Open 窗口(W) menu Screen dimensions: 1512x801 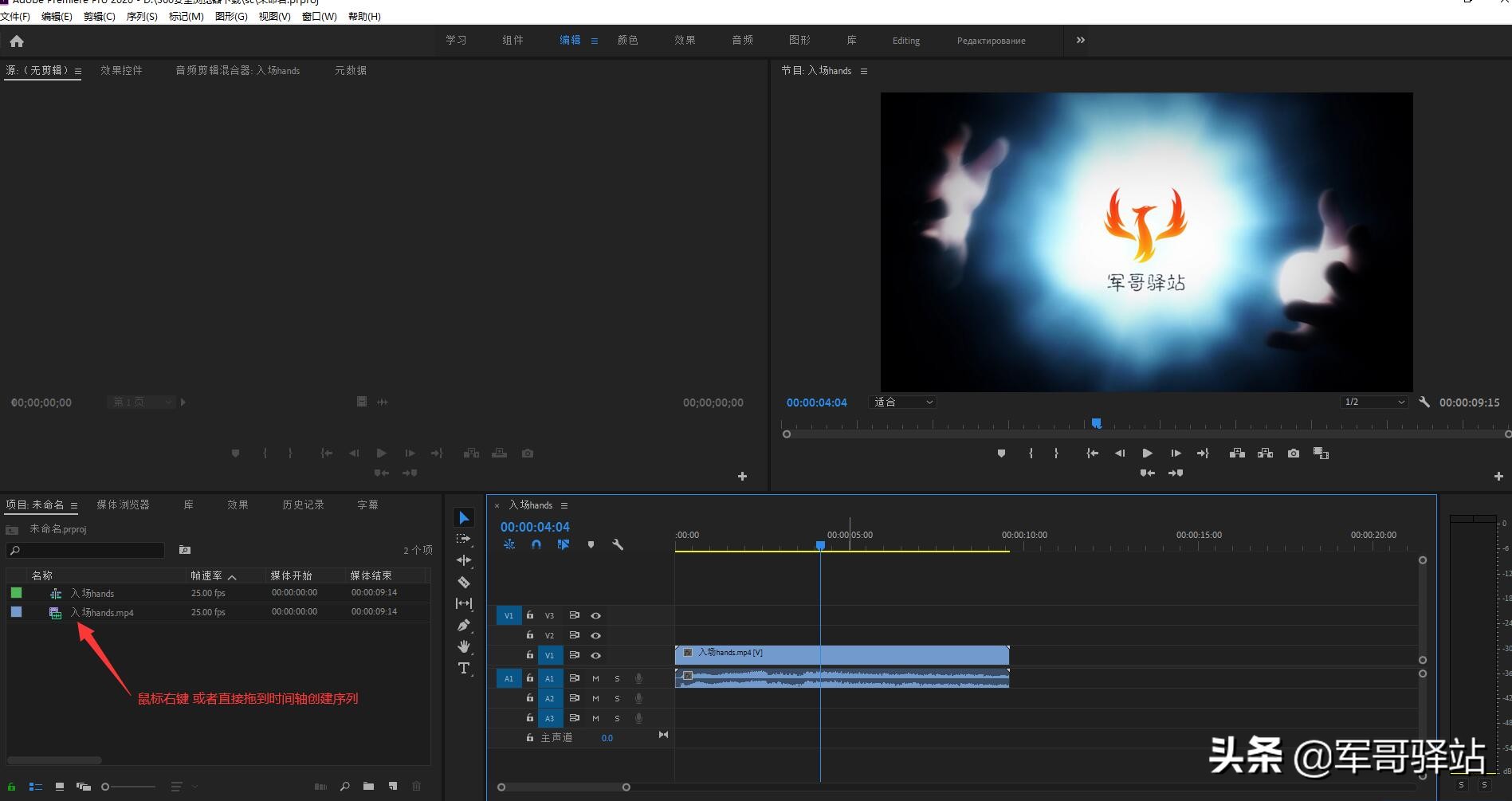tap(319, 16)
